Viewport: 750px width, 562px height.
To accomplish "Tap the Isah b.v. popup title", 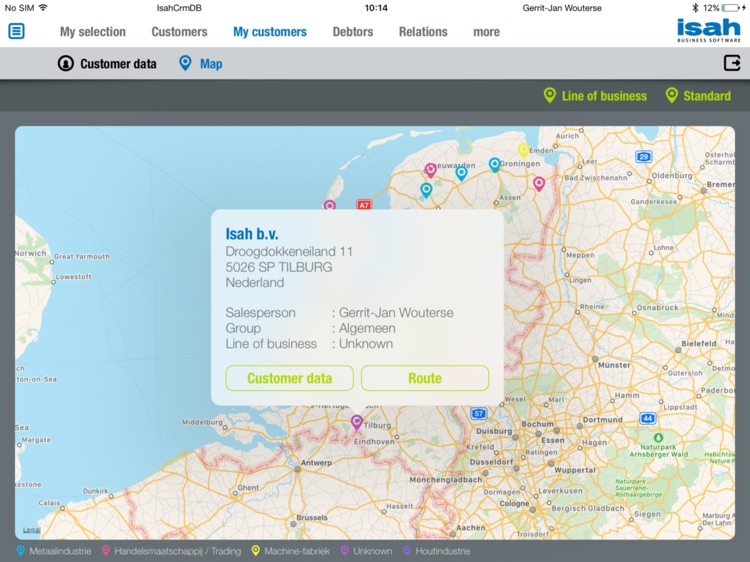I will (252, 234).
